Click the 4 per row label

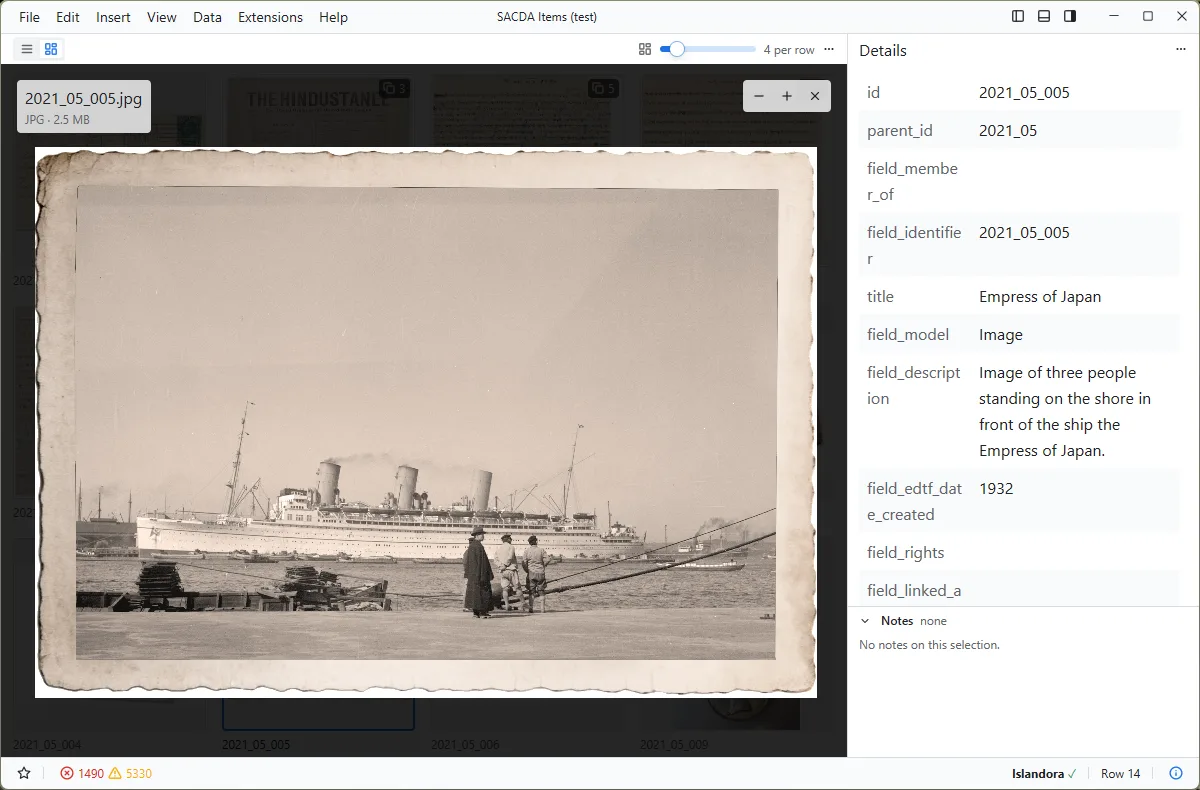[789, 50]
